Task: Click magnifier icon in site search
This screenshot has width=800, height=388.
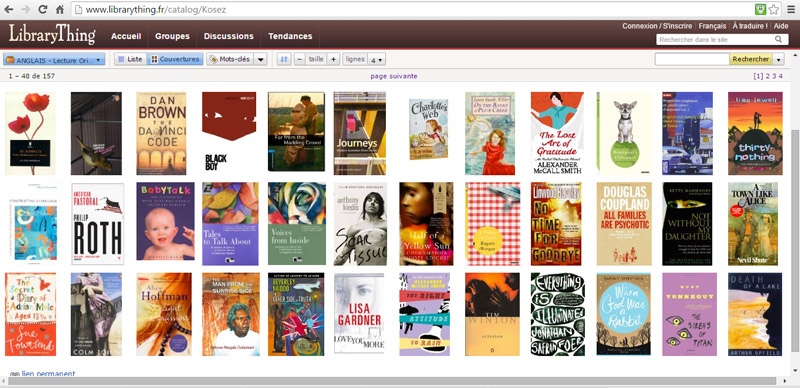Action: [x=779, y=39]
